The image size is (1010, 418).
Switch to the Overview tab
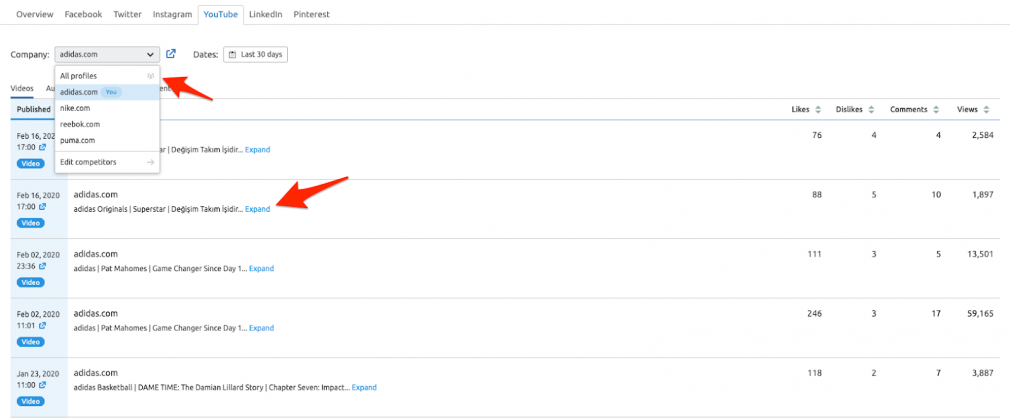[x=35, y=14]
